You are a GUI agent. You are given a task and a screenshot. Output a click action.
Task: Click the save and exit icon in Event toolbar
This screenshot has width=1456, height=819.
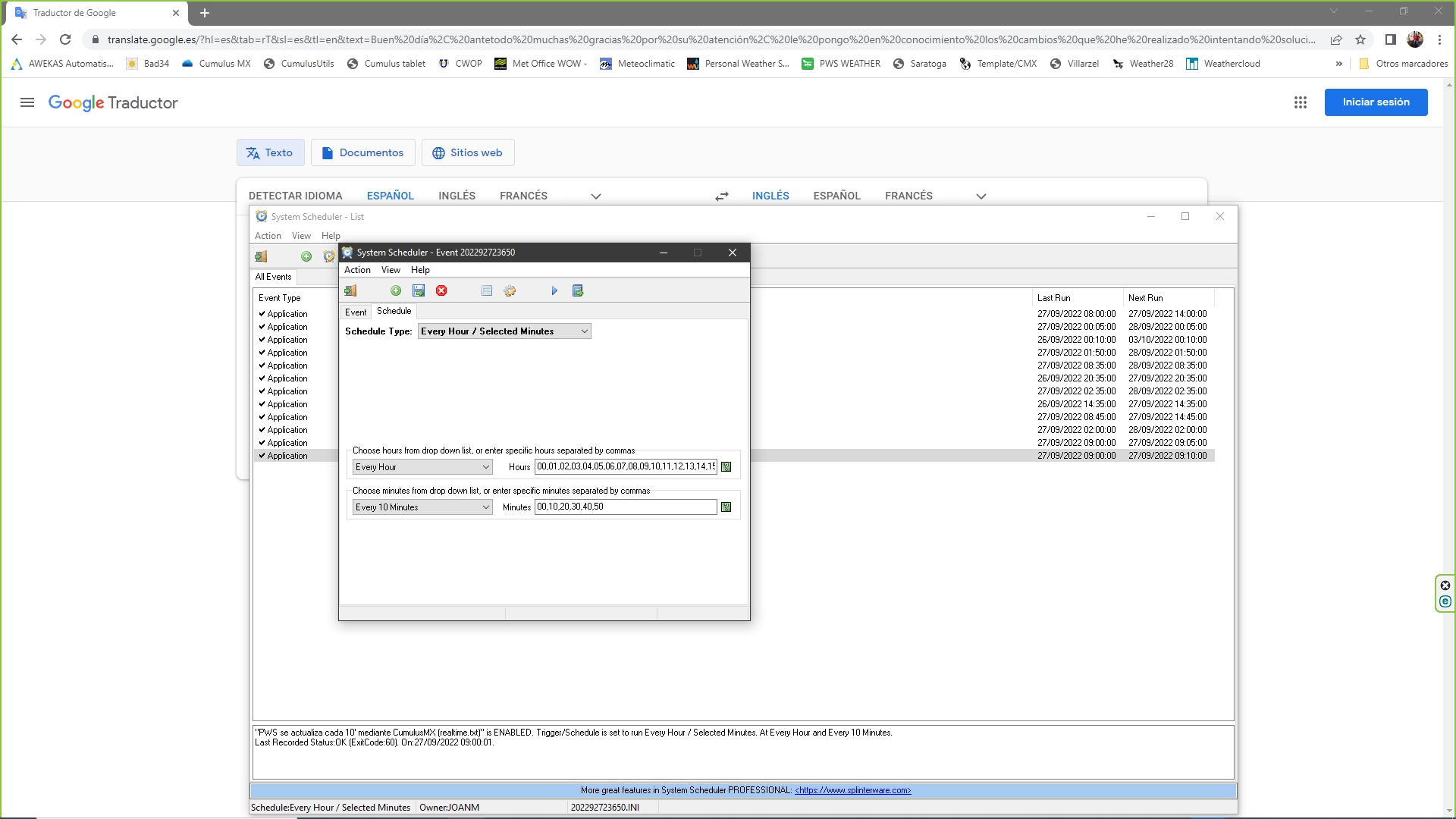(578, 290)
